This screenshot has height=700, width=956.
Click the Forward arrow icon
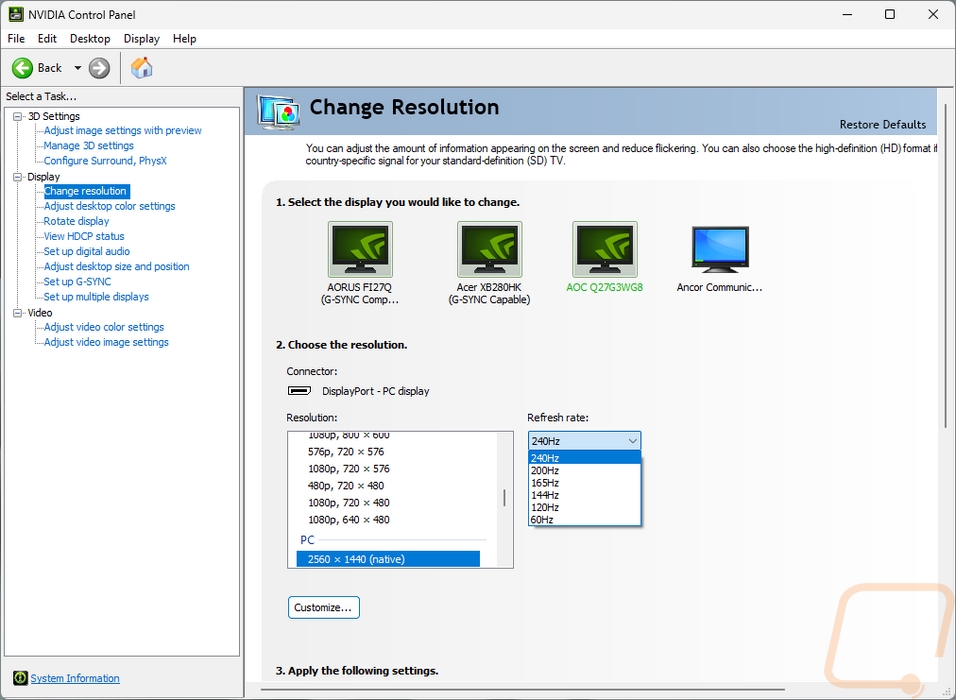click(x=99, y=68)
